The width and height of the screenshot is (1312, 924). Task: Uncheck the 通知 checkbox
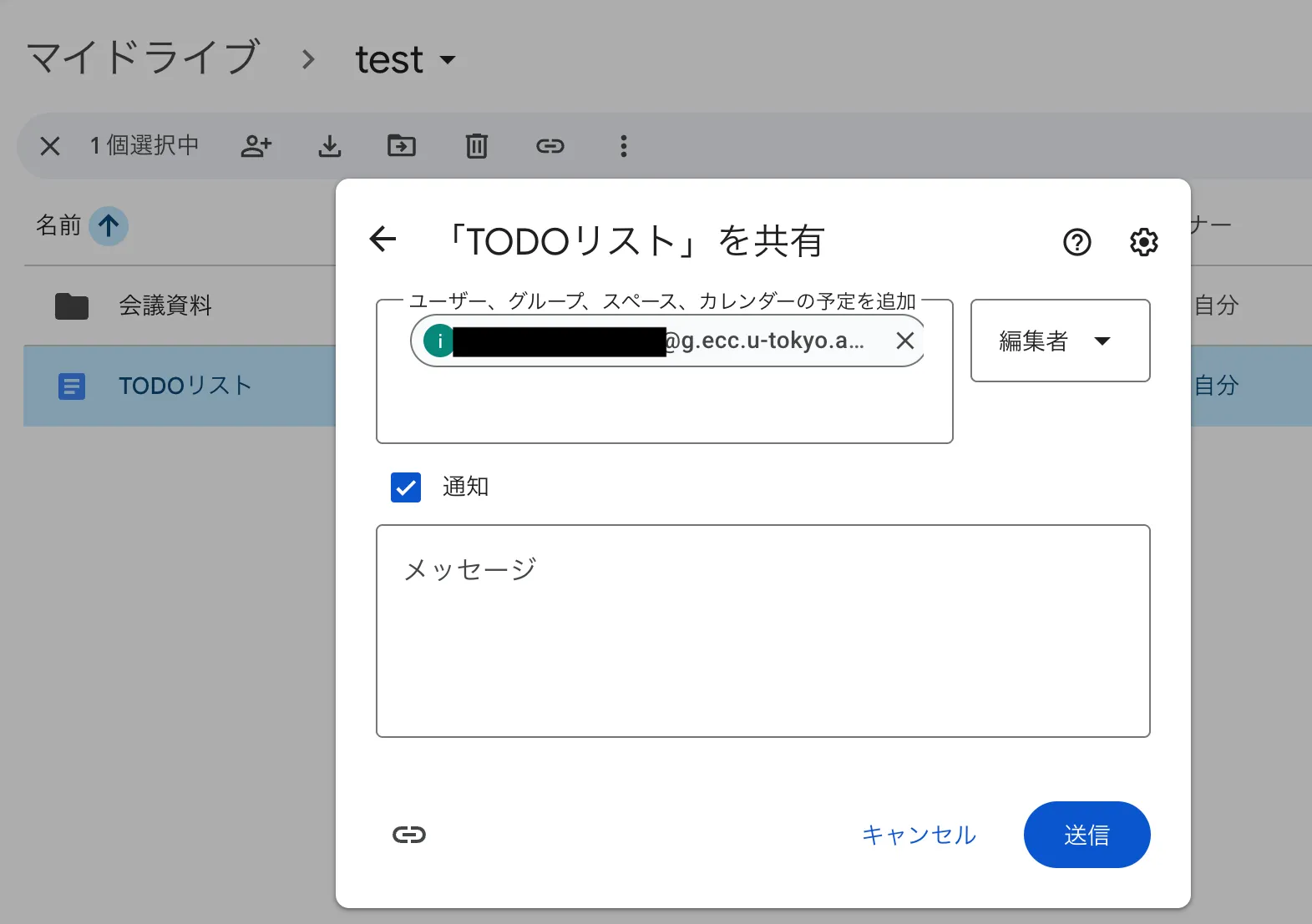coord(406,487)
